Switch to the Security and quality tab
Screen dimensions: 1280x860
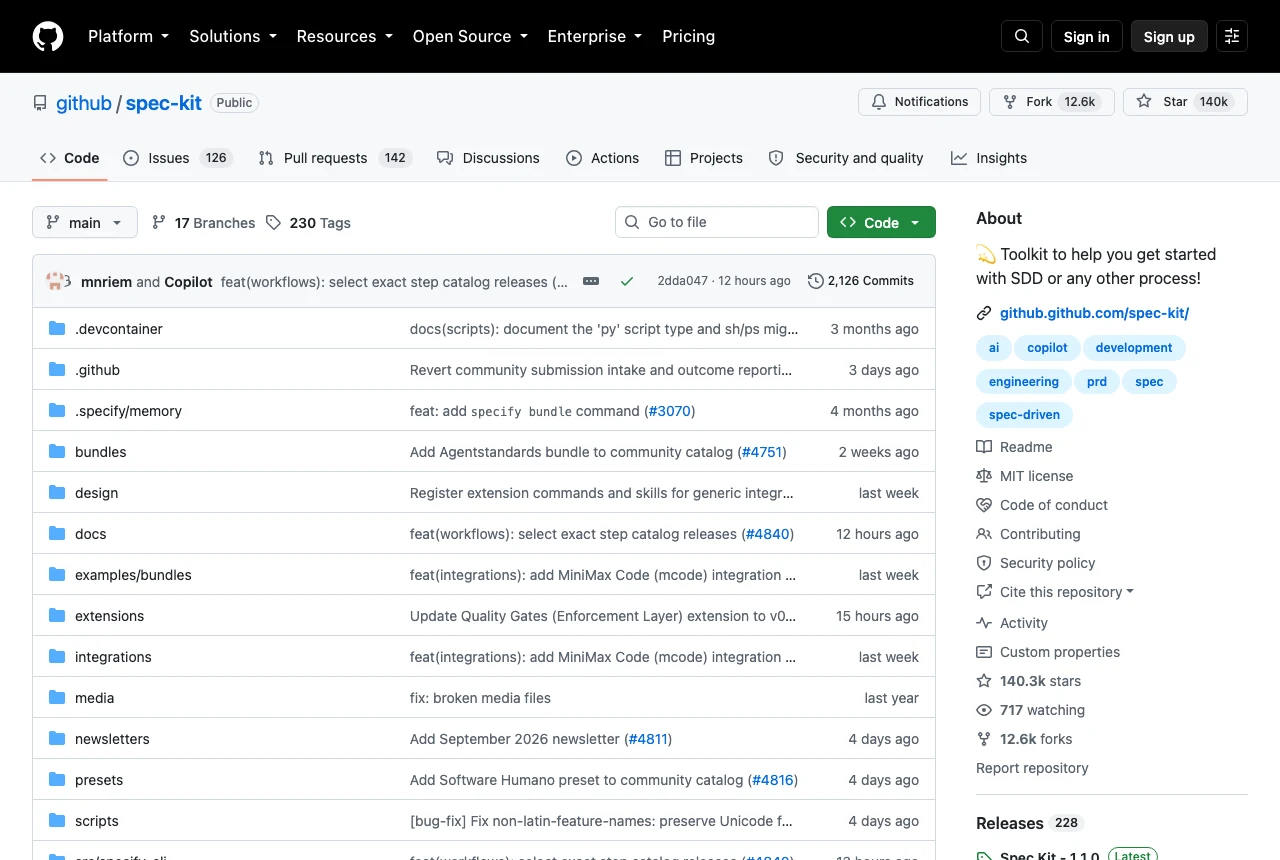click(x=846, y=158)
